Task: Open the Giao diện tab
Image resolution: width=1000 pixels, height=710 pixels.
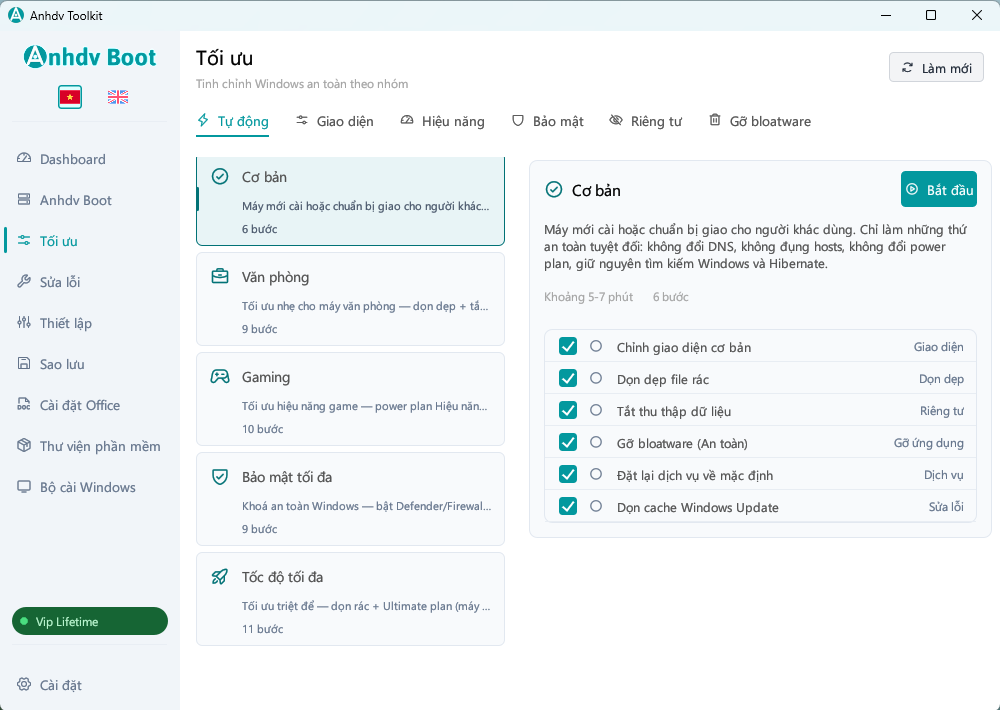Action: click(x=334, y=121)
